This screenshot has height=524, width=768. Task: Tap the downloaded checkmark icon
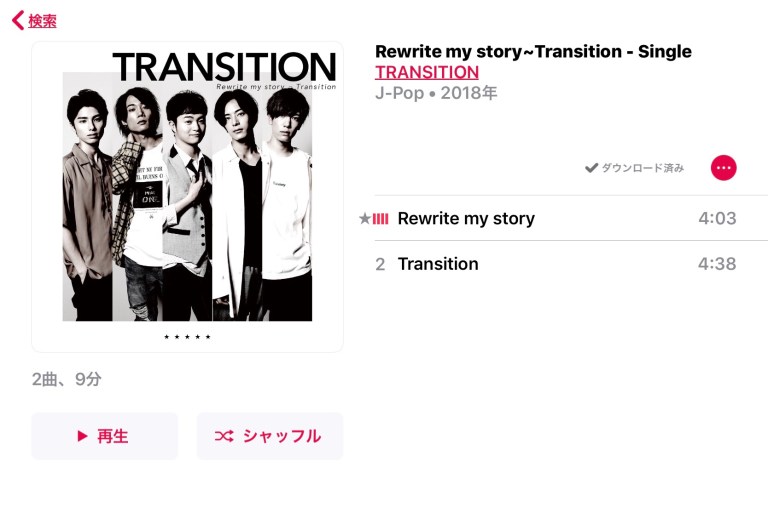click(591, 168)
